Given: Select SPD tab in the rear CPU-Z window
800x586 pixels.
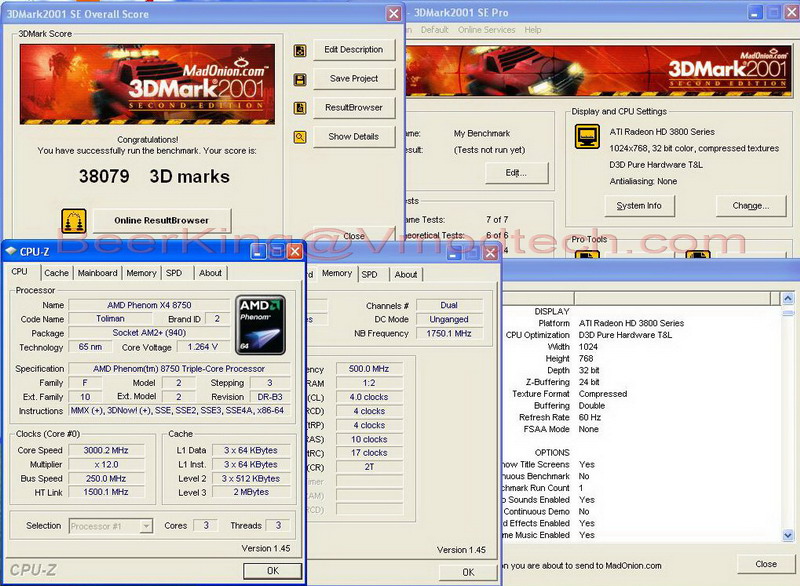Looking at the screenshot, I should pos(369,274).
